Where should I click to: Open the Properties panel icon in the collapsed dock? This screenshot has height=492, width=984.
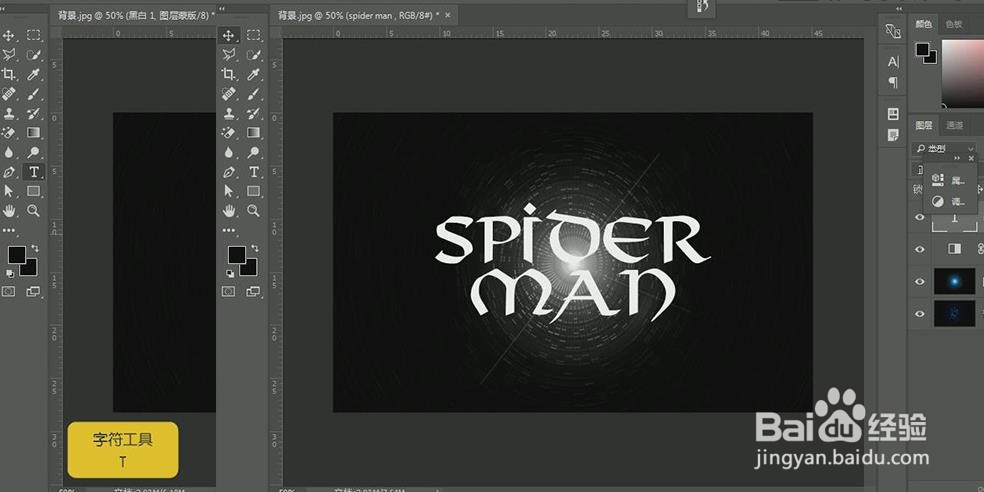click(x=893, y=114)
